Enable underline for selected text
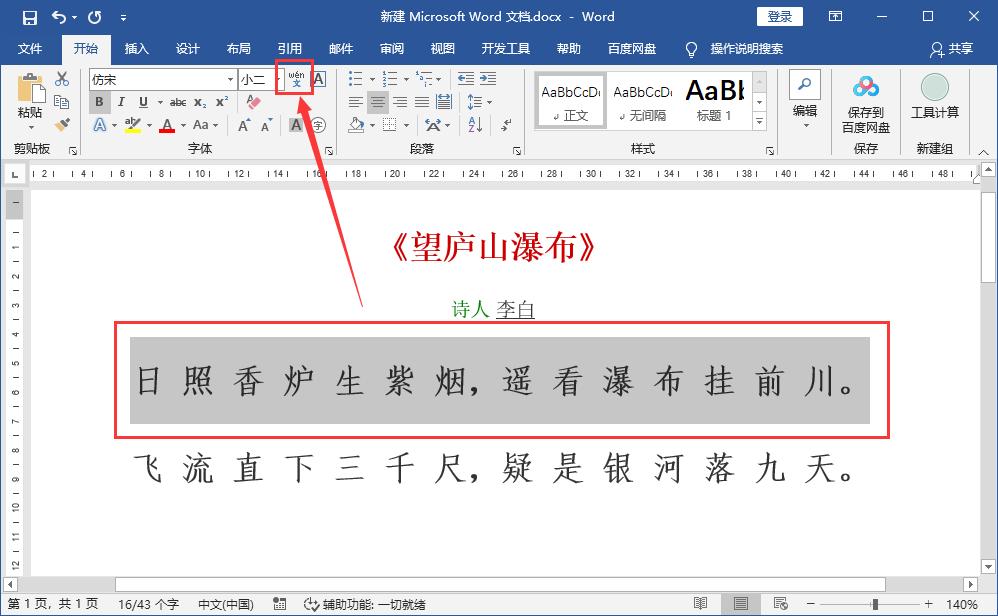Screen dimensions: 998x616 click(141, 102)
